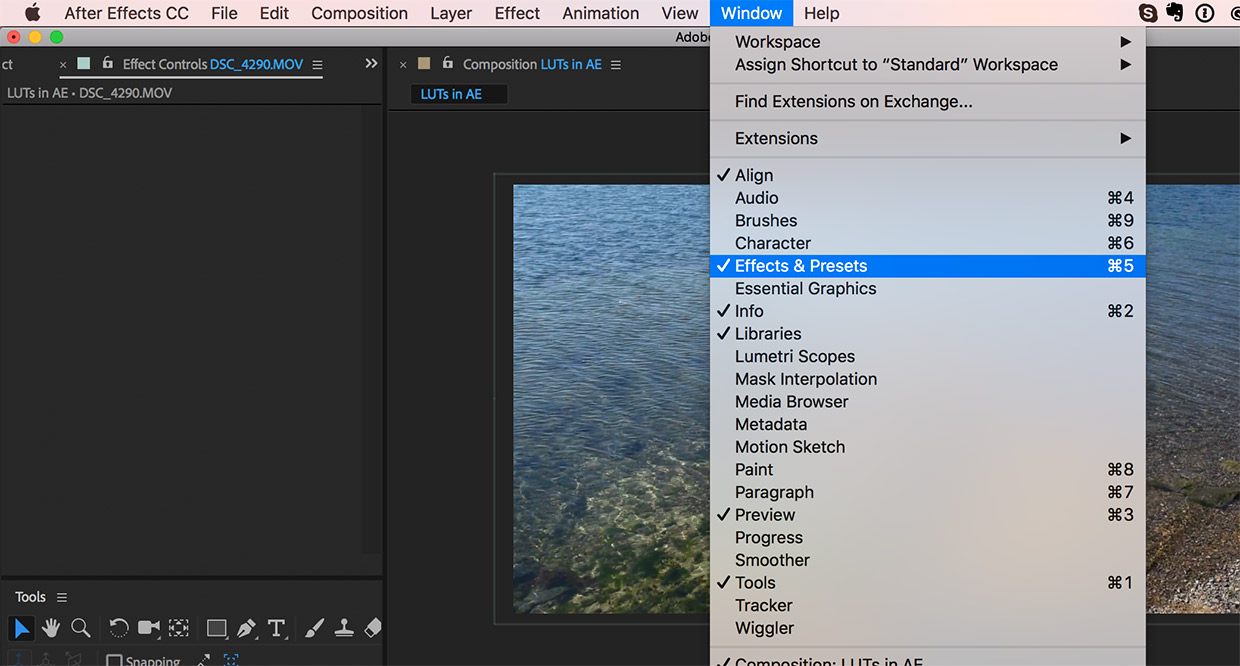The image size is (1240, 666).
Task: Toggle the Effect Controls panel lock
Action: click(107, 63)
